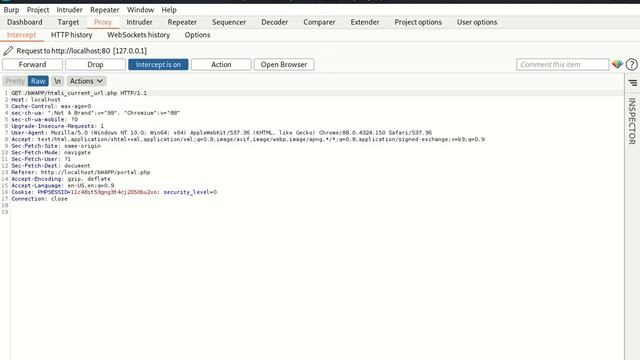Open the Proxy Options sub-tab
Image resolution: width=640 pixels, height=360 pixels.
pos(197,35)
